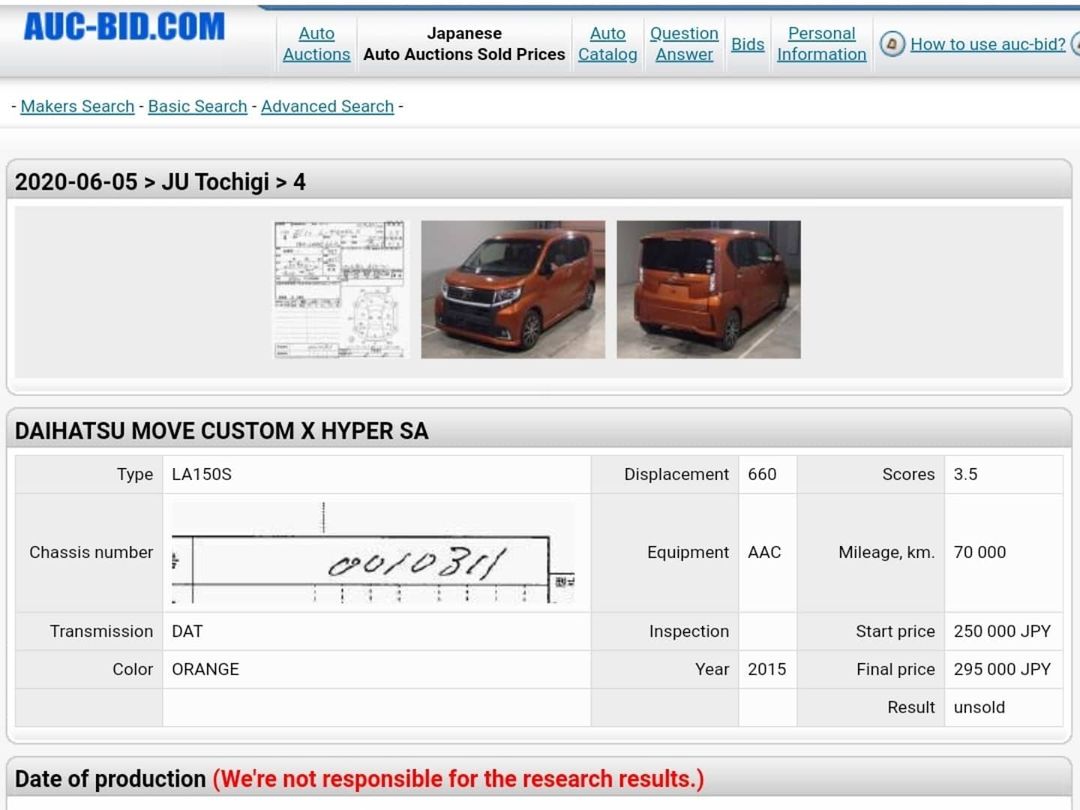Click the red research results disclaimer
This screenshot has height=810, width=1080.
[458, 779]
